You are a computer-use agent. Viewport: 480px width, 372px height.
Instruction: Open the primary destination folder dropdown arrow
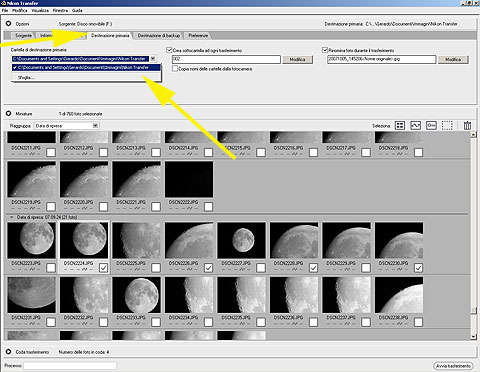pos(153,59)
